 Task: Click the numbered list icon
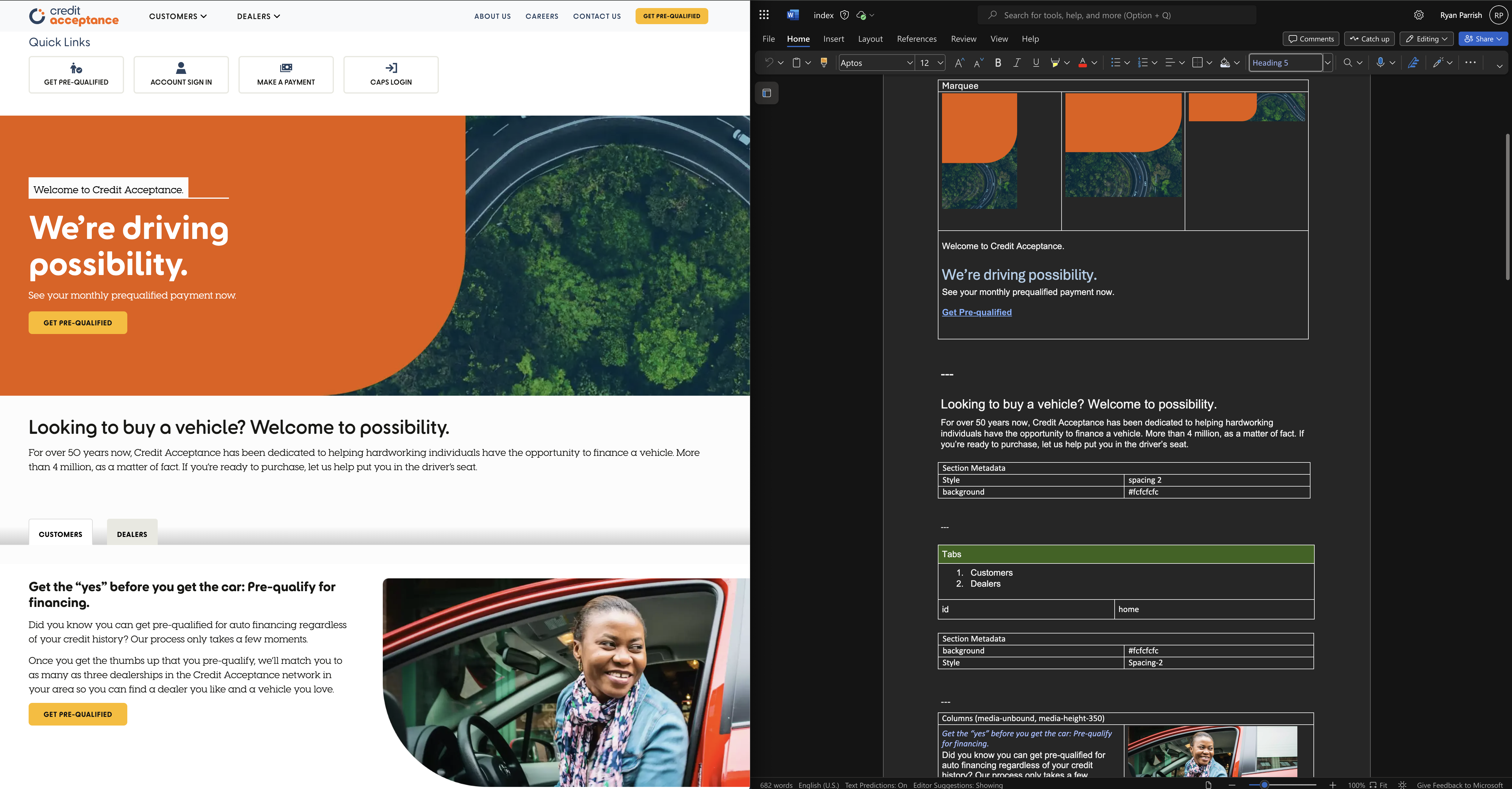[1143, 63]
